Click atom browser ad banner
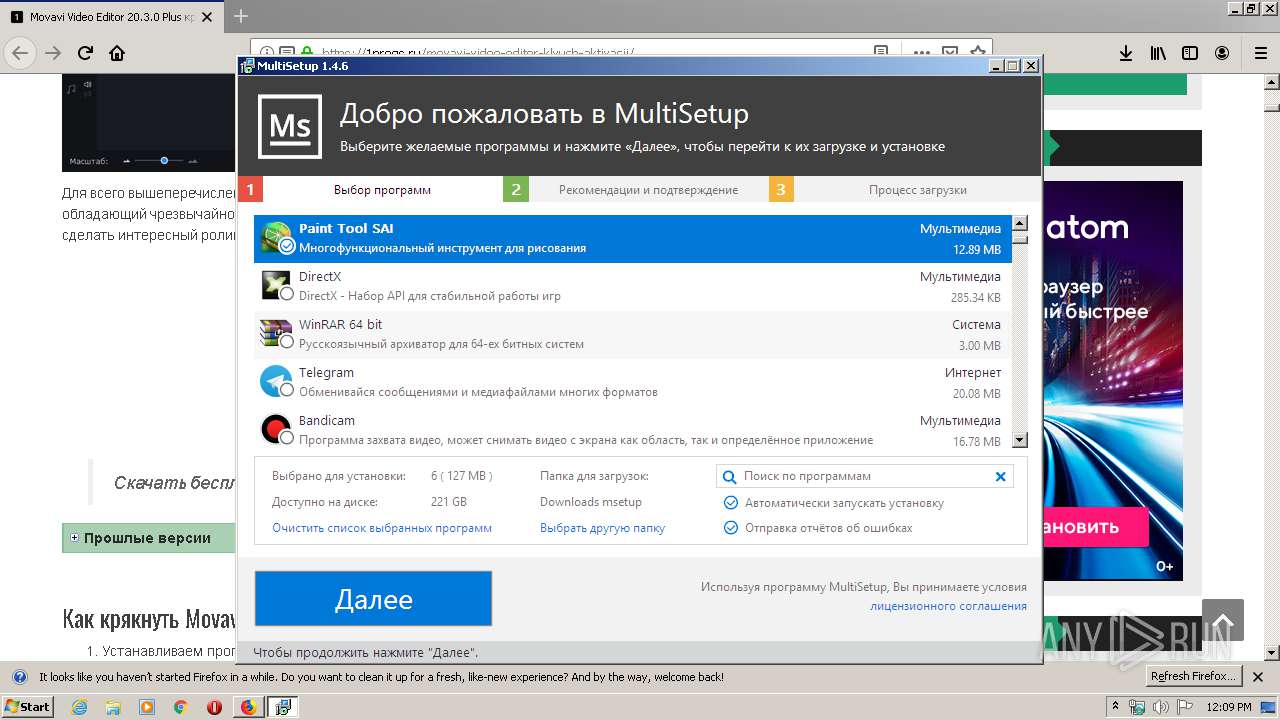 [1112, 380]
